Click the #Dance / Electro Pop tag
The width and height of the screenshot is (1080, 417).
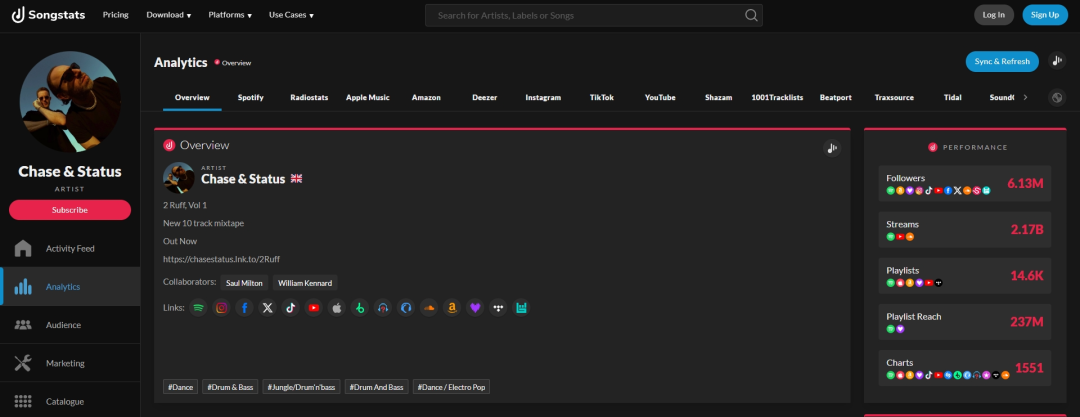pyautogui.click(x=451, y=387)
